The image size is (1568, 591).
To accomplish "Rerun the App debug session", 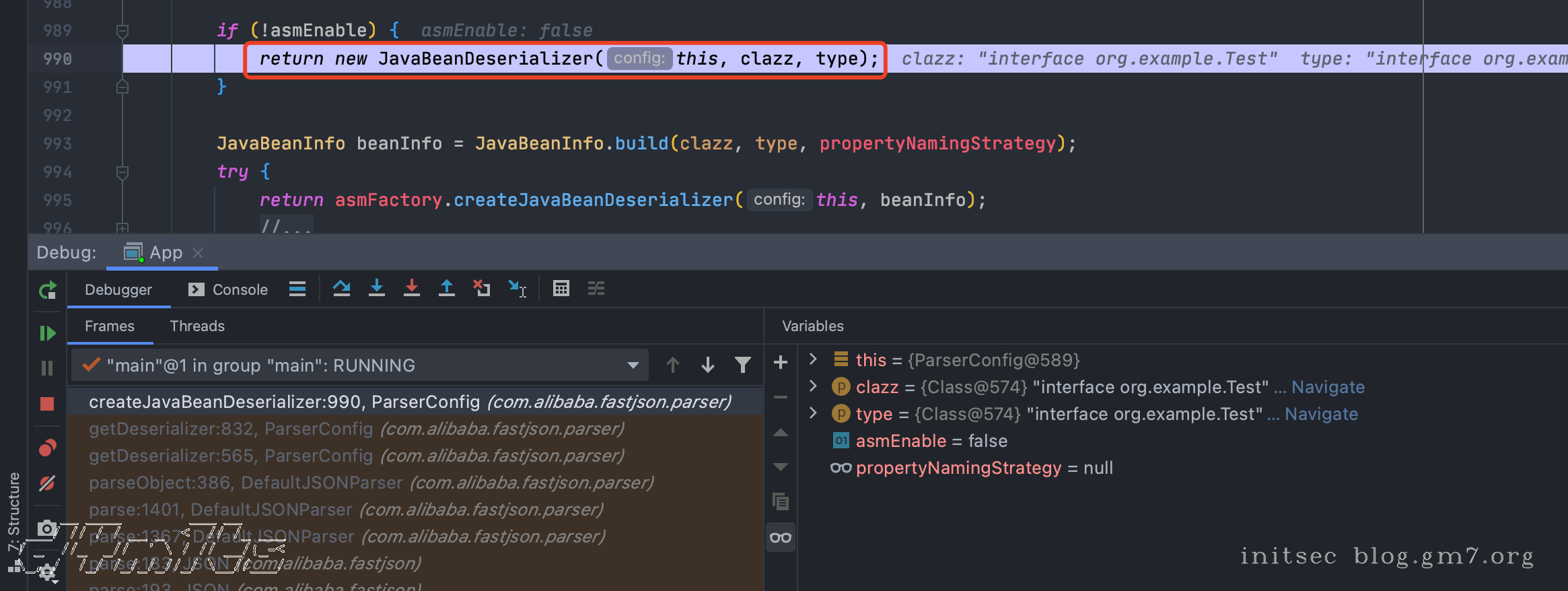I will click(x=47, y=291).
